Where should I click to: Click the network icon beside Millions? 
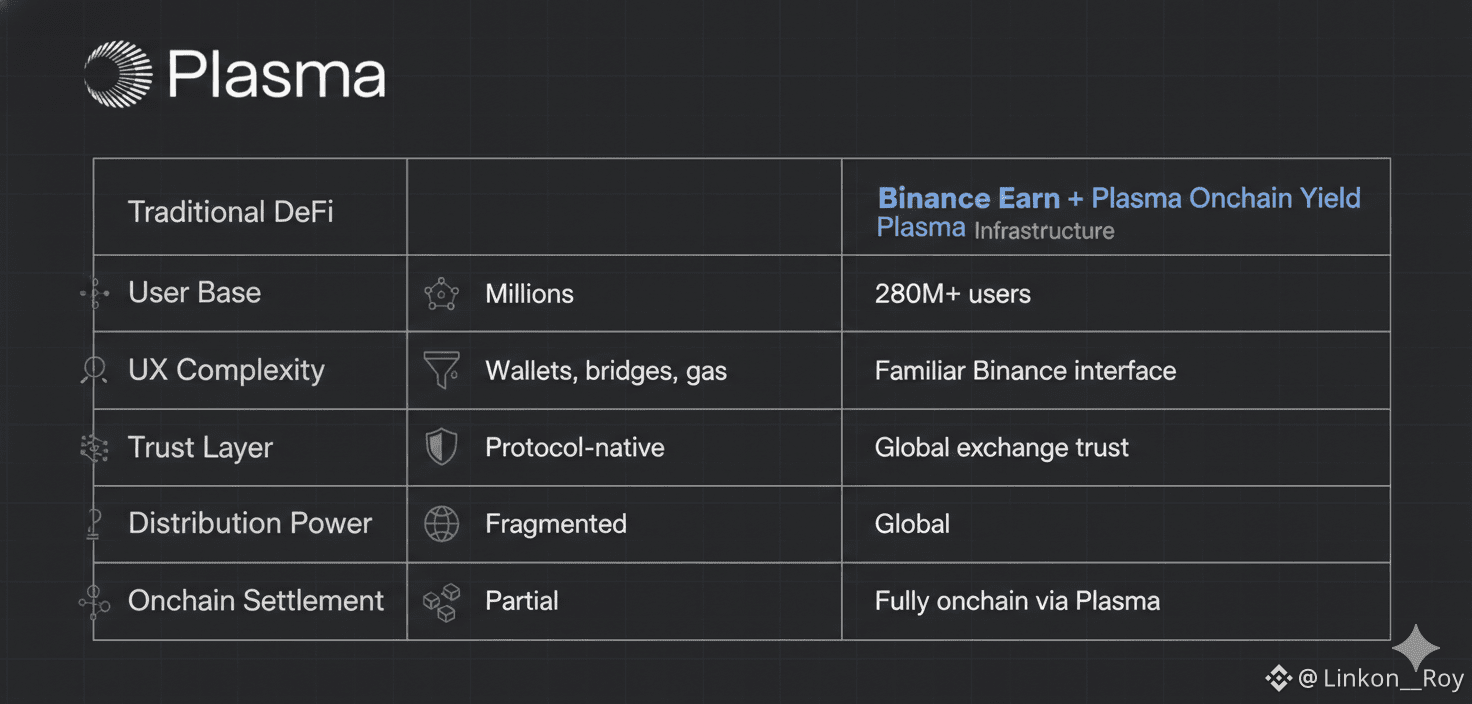click(x=441, y=294)
